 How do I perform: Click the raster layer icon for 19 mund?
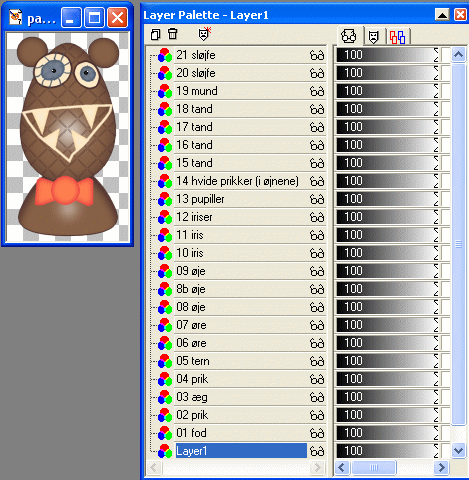coord(165,91)
